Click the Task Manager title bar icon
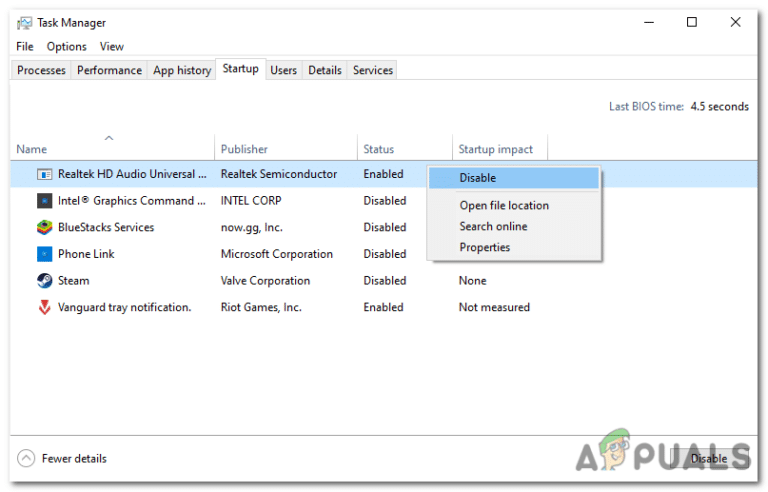 pos(24,23)
